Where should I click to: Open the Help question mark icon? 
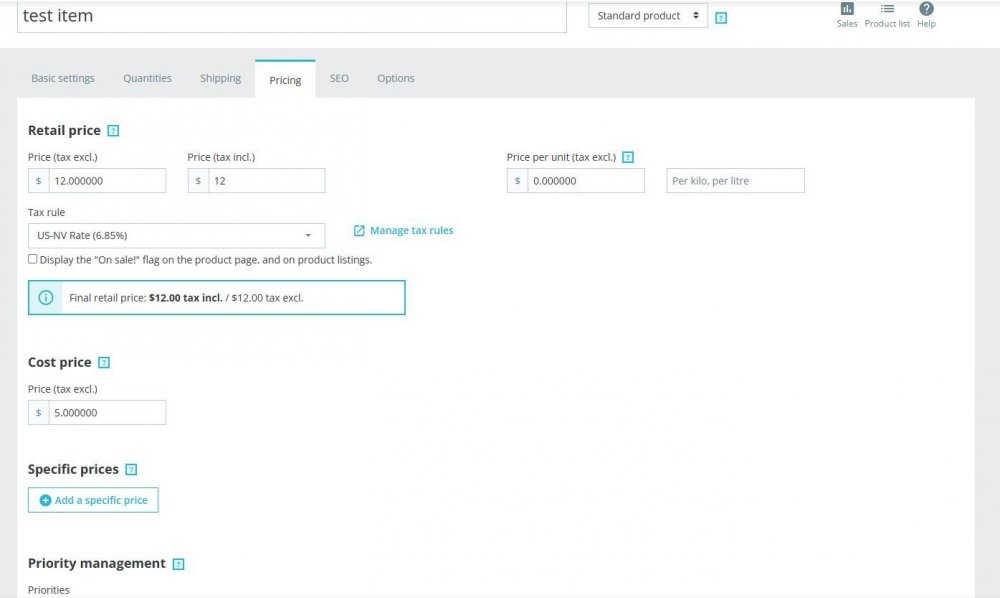[926, 8]
